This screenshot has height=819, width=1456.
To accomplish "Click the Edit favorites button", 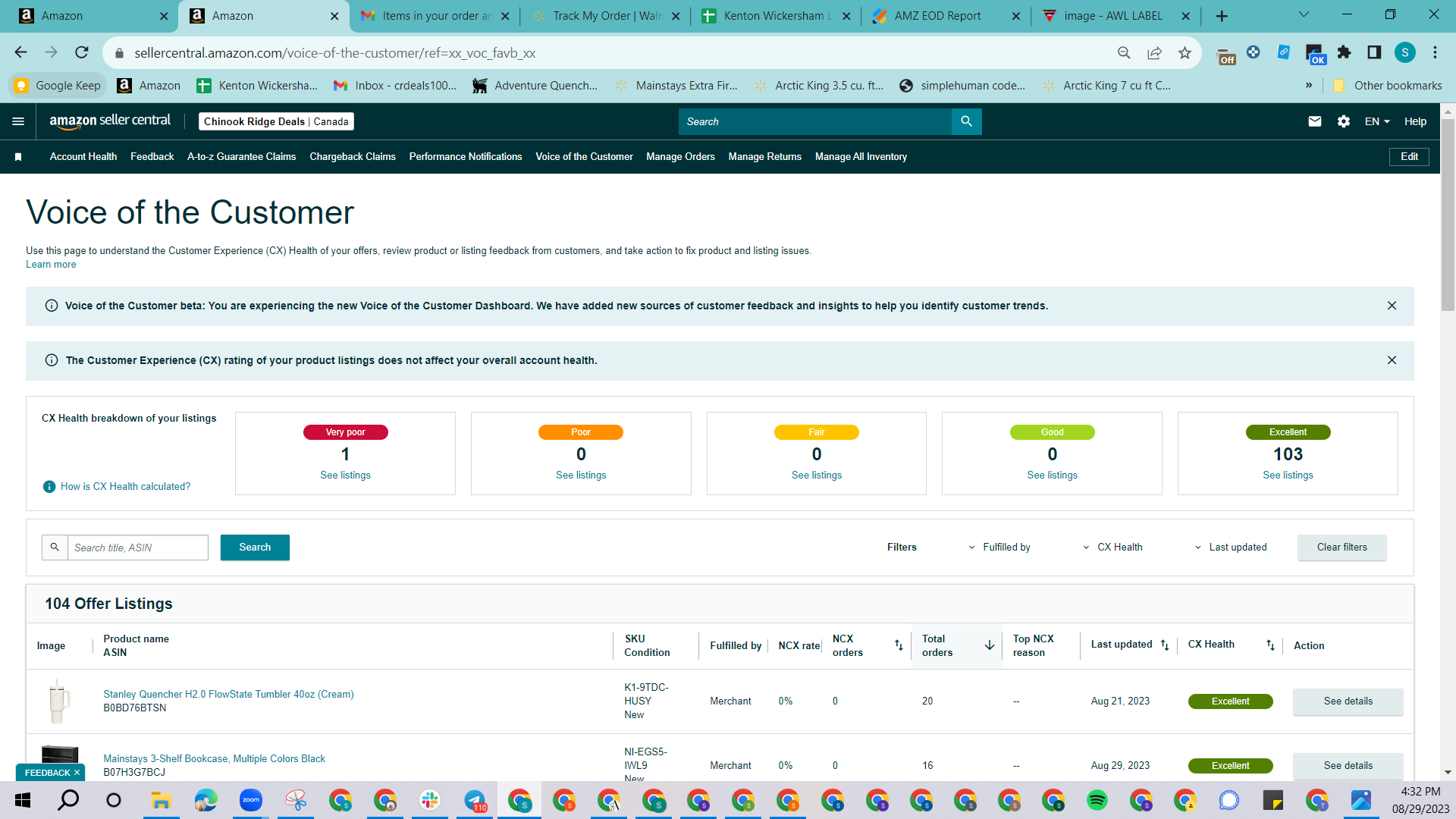I will tap(1409, 157).
